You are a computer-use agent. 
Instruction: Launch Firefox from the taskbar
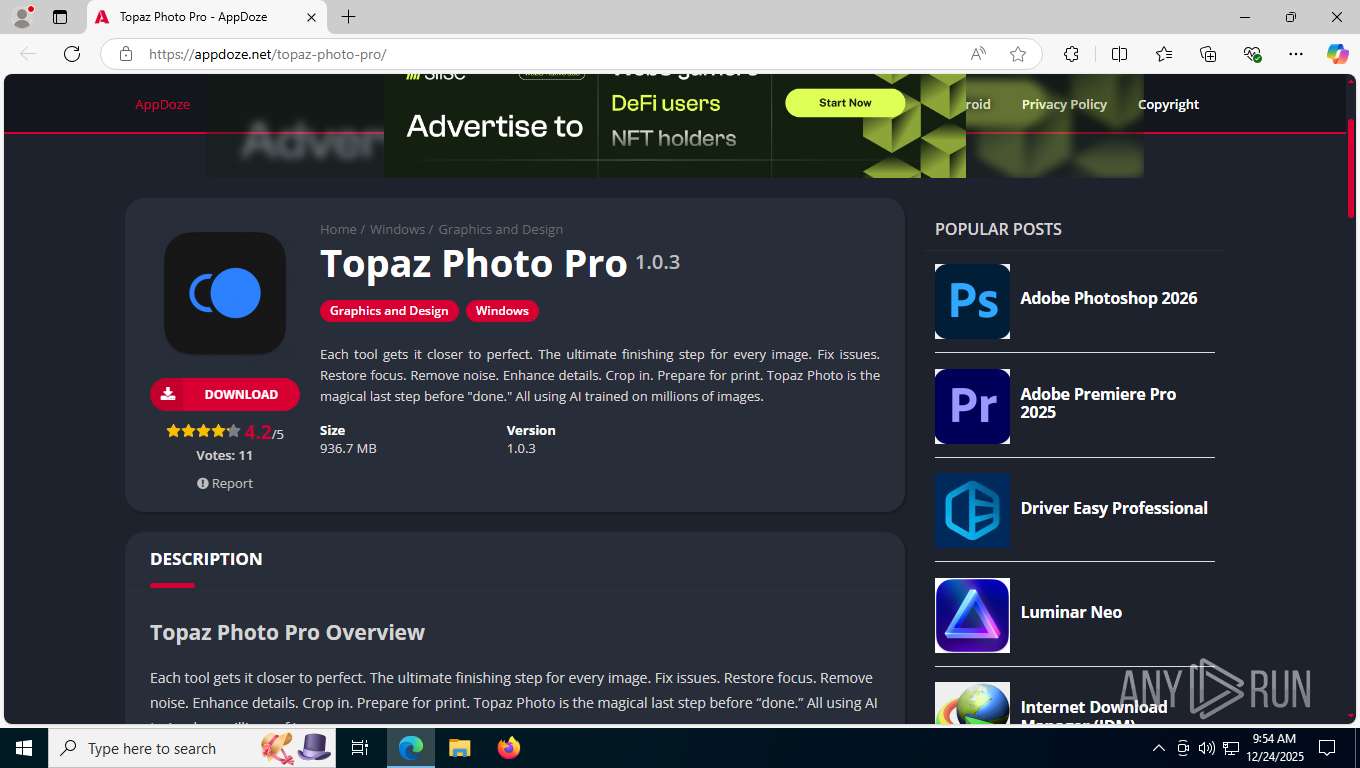tap(509, 748)
